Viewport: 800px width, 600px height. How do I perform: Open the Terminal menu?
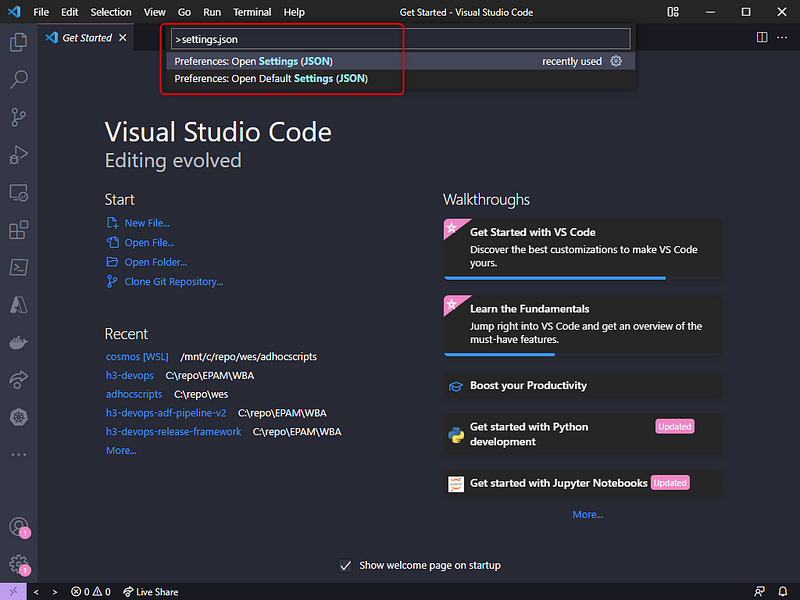tap(252, 12)
